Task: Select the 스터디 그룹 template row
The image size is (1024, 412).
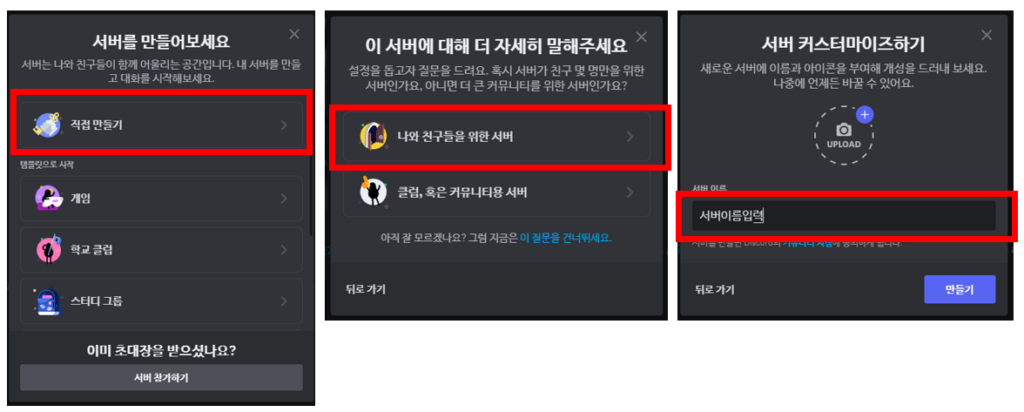Action: pos(161,301)
